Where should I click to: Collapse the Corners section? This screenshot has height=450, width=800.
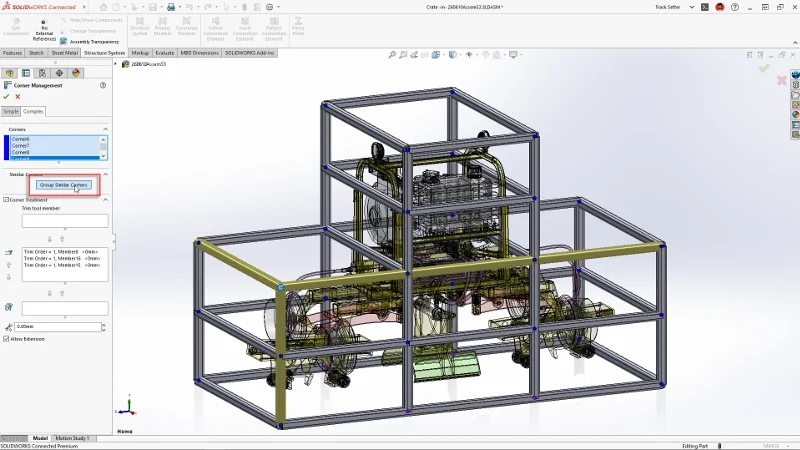tap(106, 129)
